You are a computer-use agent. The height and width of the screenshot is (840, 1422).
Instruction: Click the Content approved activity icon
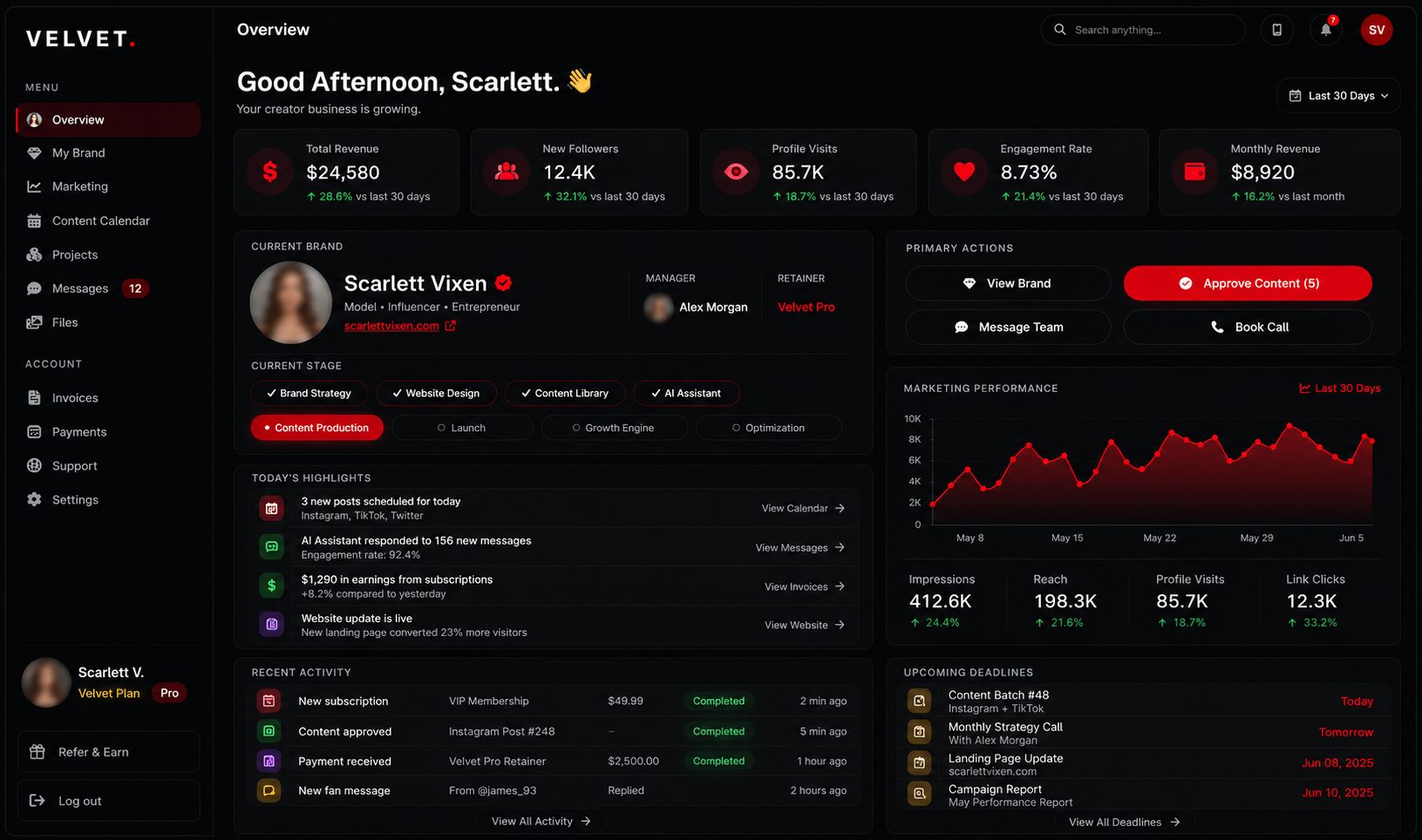pyautogui.click(x=269, y=731)
